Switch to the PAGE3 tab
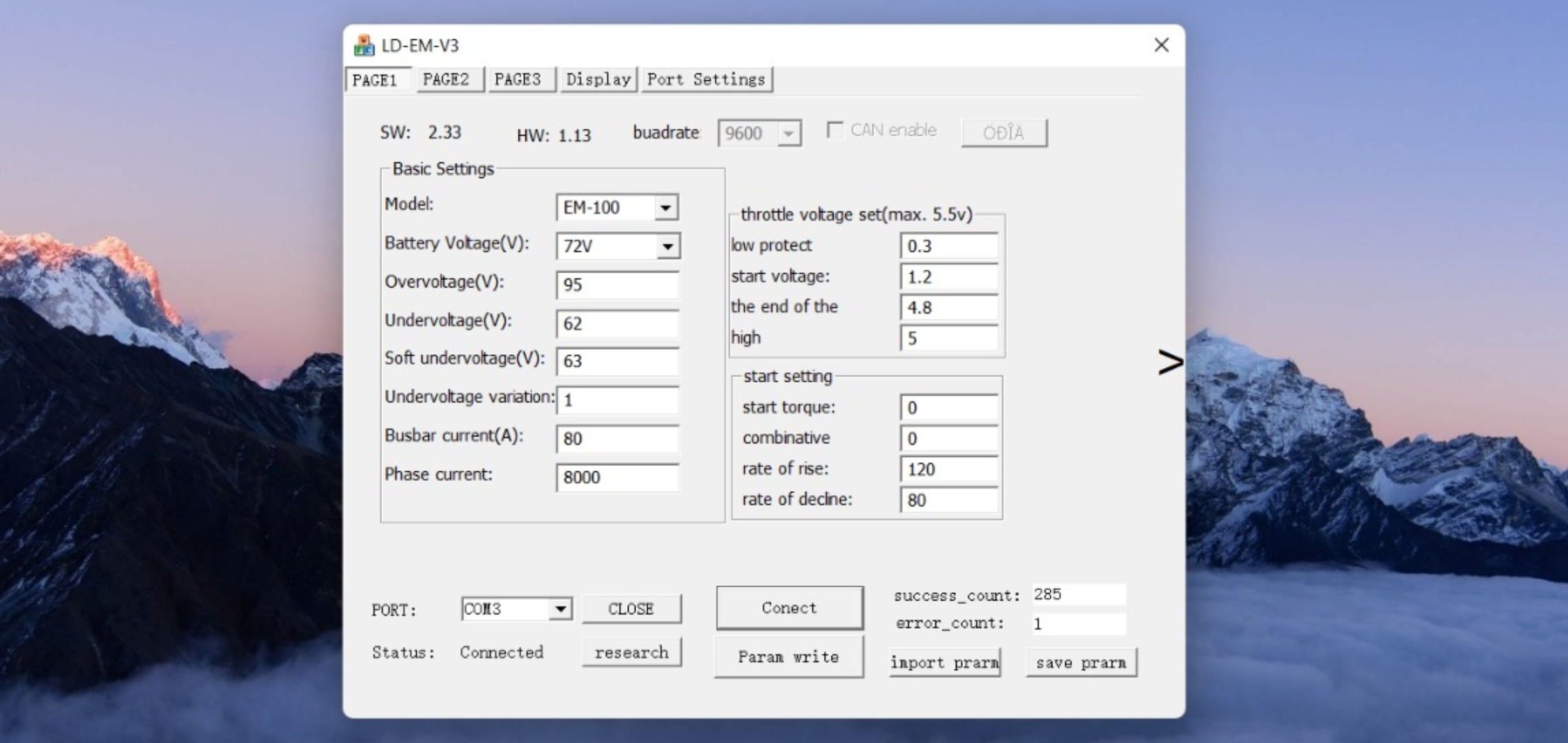This screenshot has width=1568, height=743. tap(518, 80)
